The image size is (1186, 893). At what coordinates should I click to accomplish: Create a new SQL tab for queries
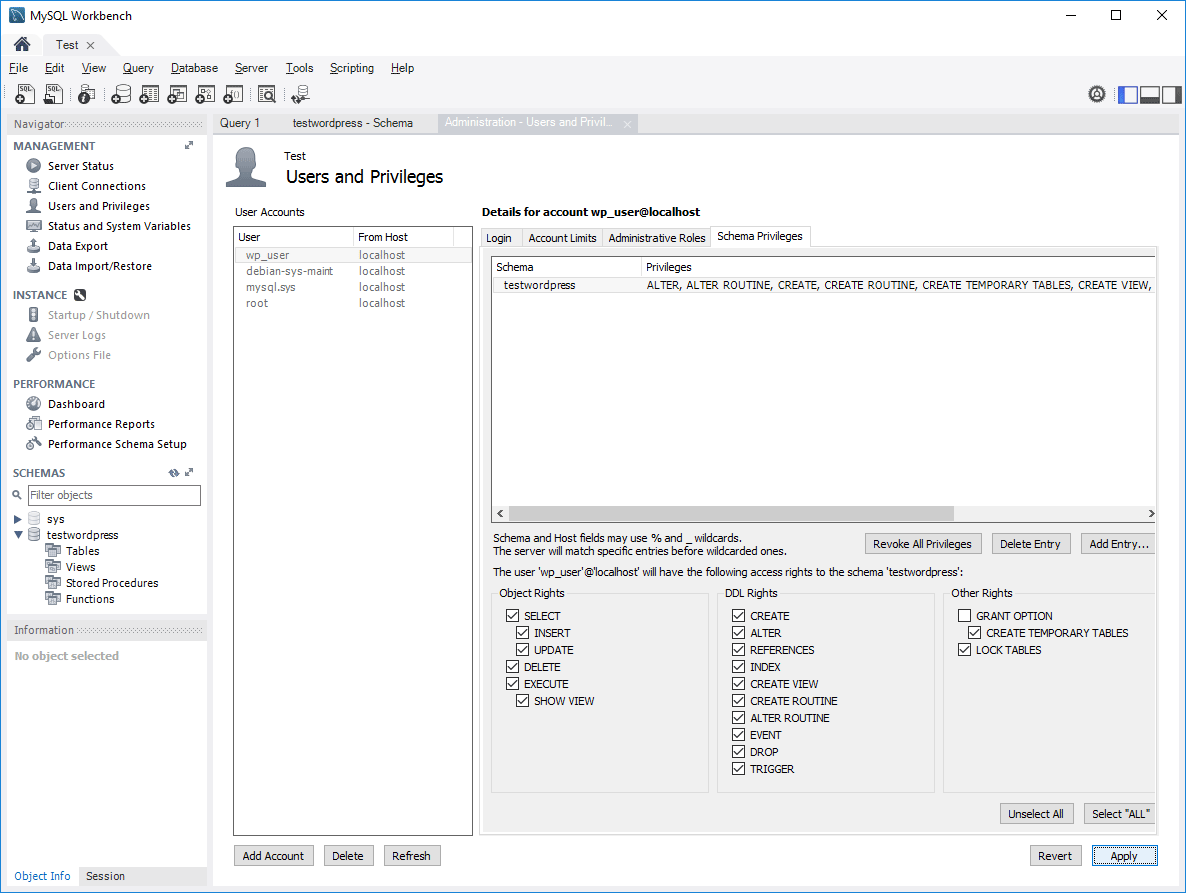click(x=25, y=94)
